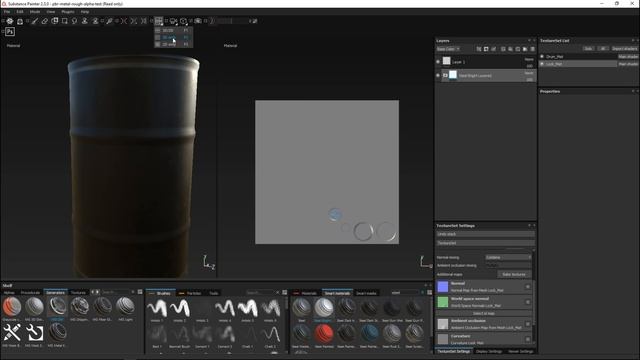
Task: Open the Drum_Mat main shader dropdown
Action: click(x=628, y=56)
